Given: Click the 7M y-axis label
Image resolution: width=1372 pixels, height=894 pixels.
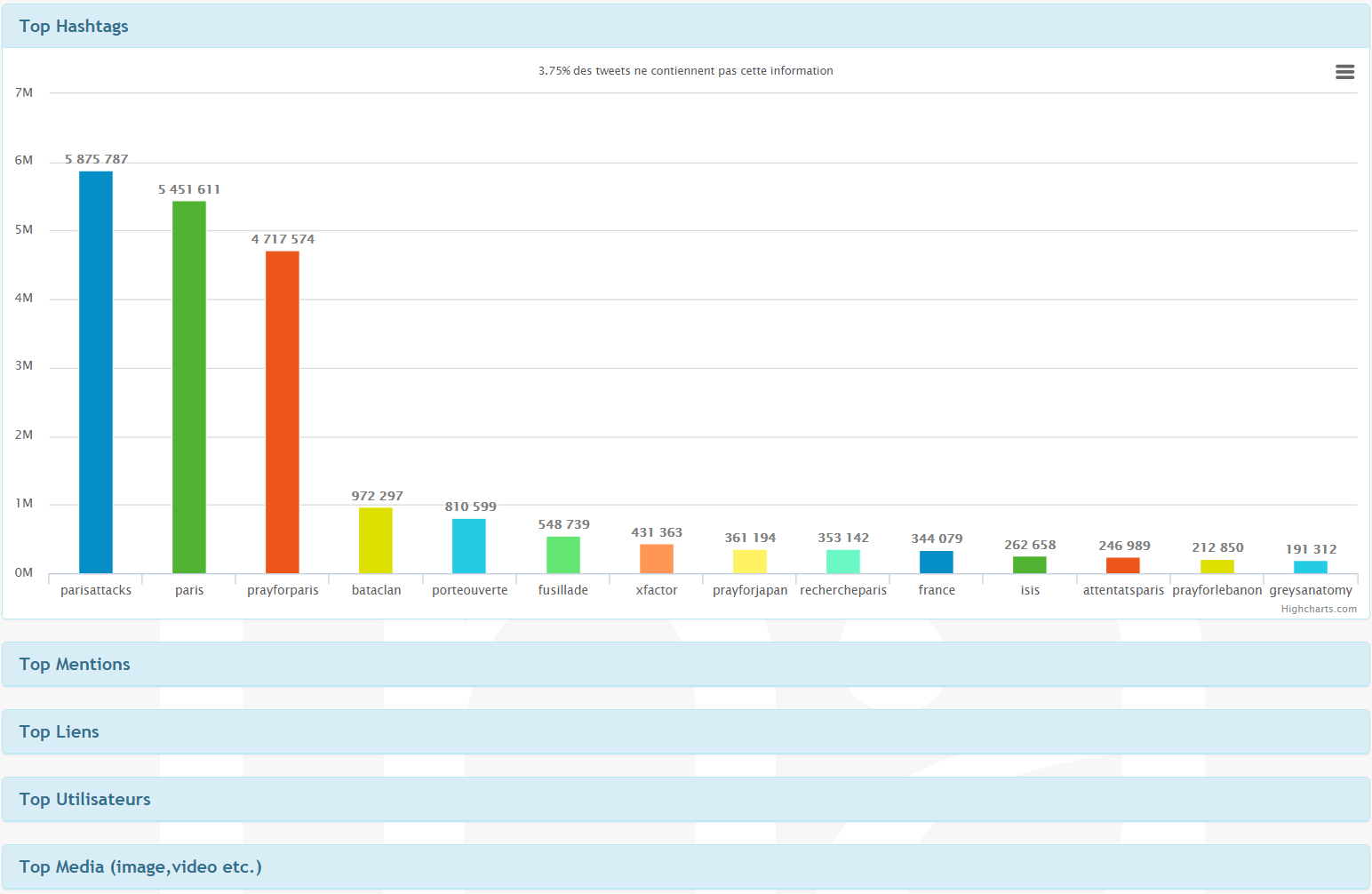Looking at the screenshot, I should point(24,92).
